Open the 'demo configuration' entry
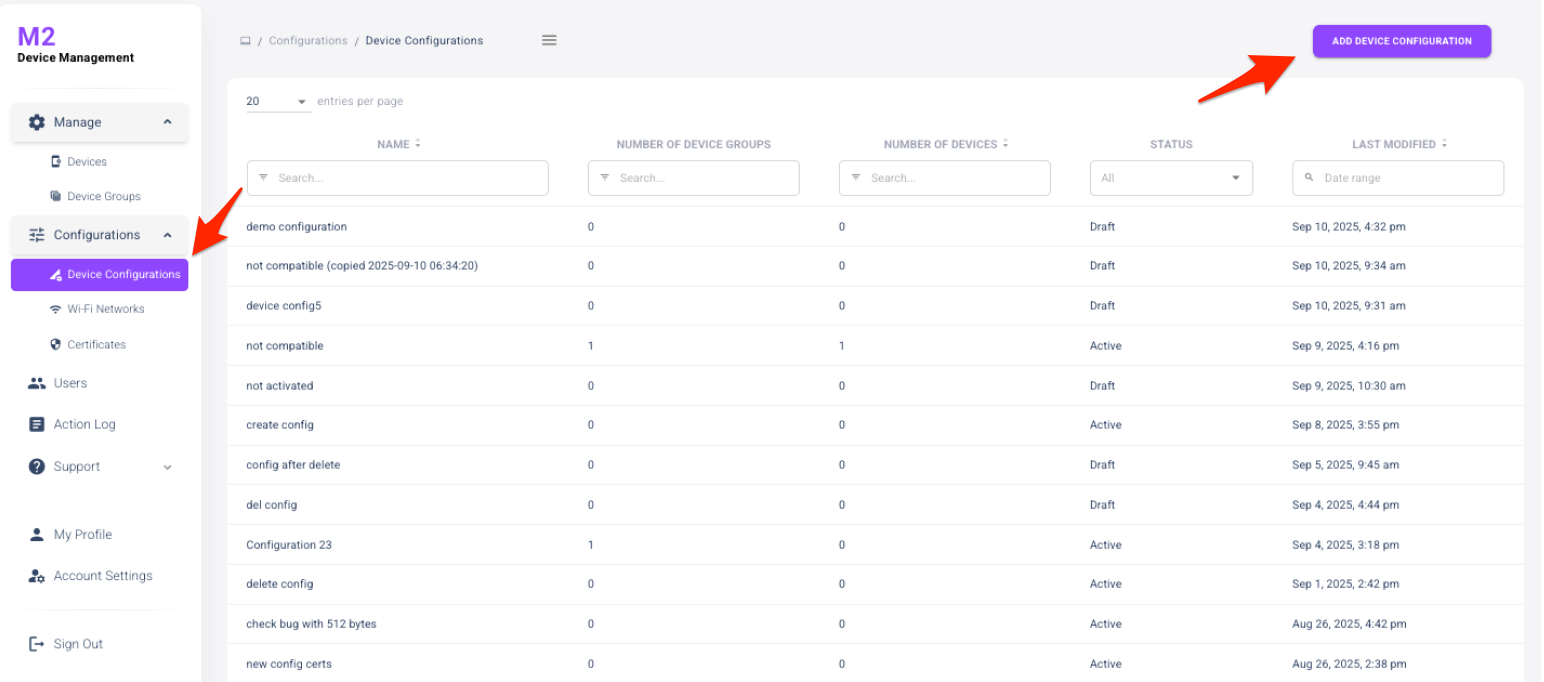 click(296, 227)
